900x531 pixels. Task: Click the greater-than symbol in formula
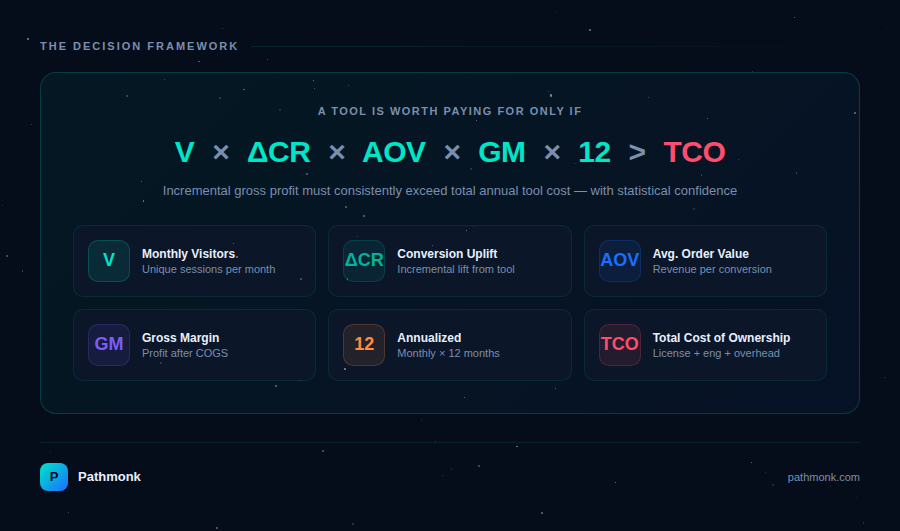pos(637,153)
